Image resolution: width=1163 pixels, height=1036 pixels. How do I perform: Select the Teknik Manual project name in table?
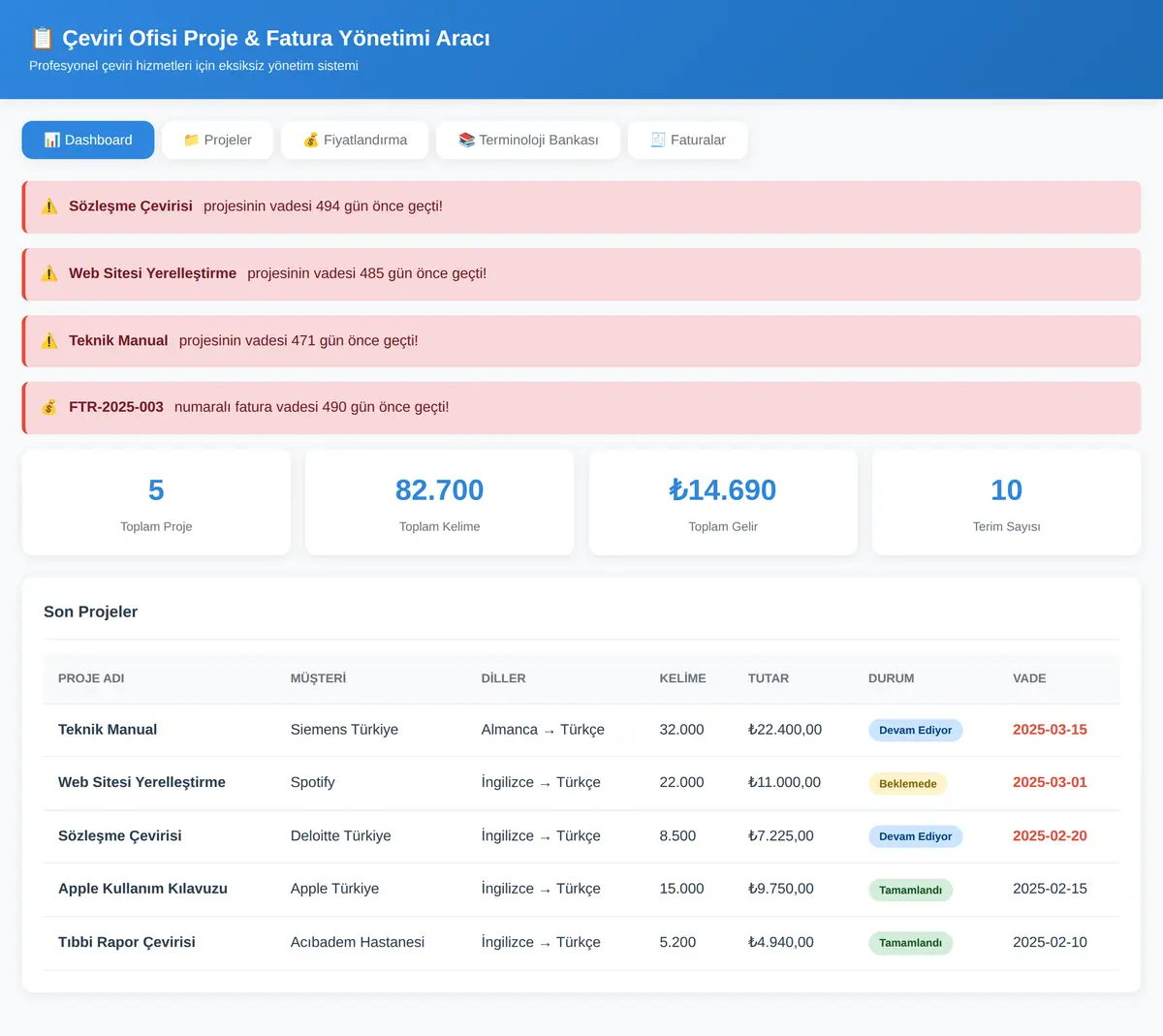108,730
